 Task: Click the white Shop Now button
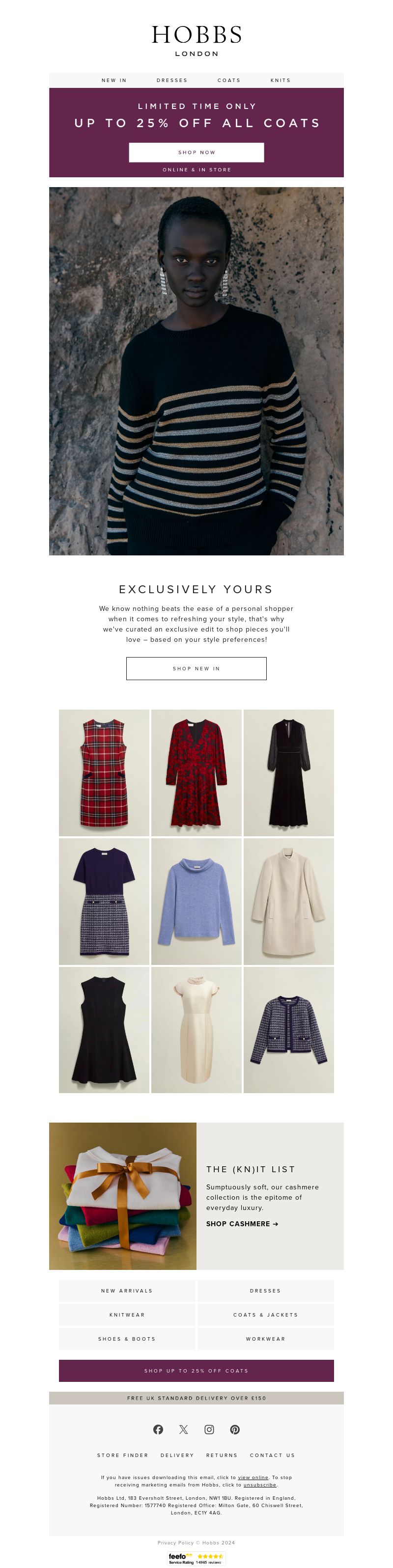click(196, 152)
